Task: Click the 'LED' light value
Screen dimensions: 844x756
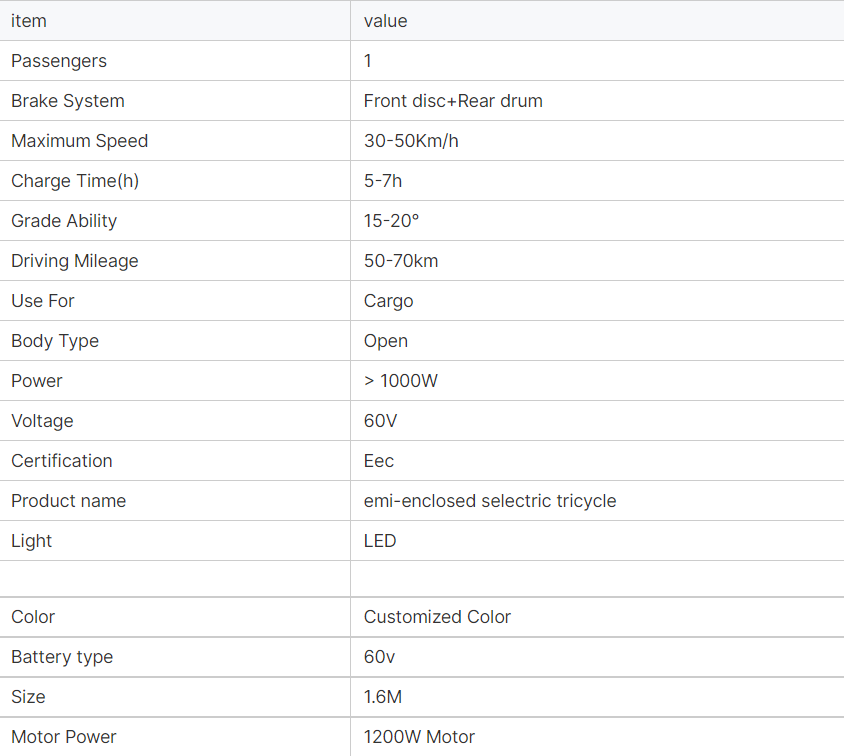Action: [380, 541]
